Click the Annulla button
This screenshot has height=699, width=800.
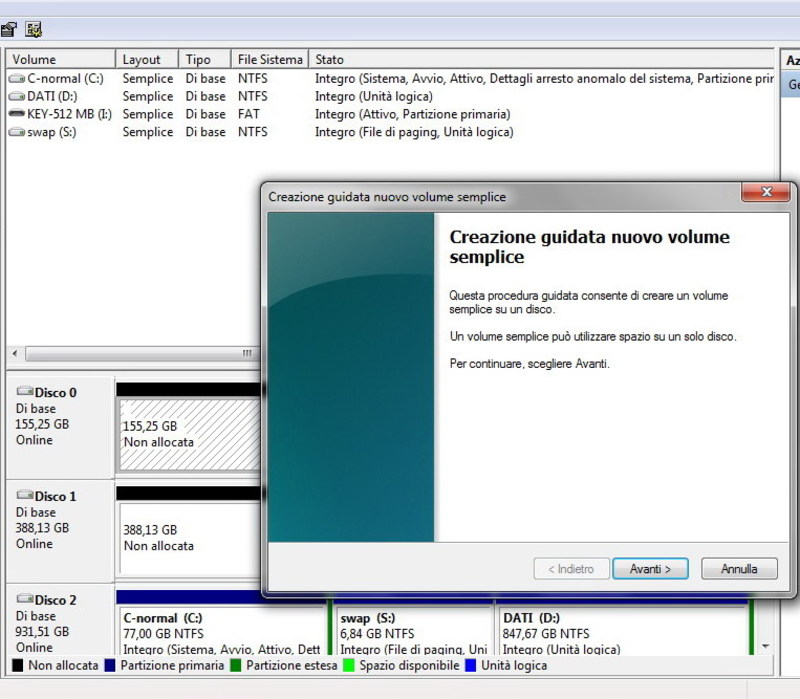739,568
